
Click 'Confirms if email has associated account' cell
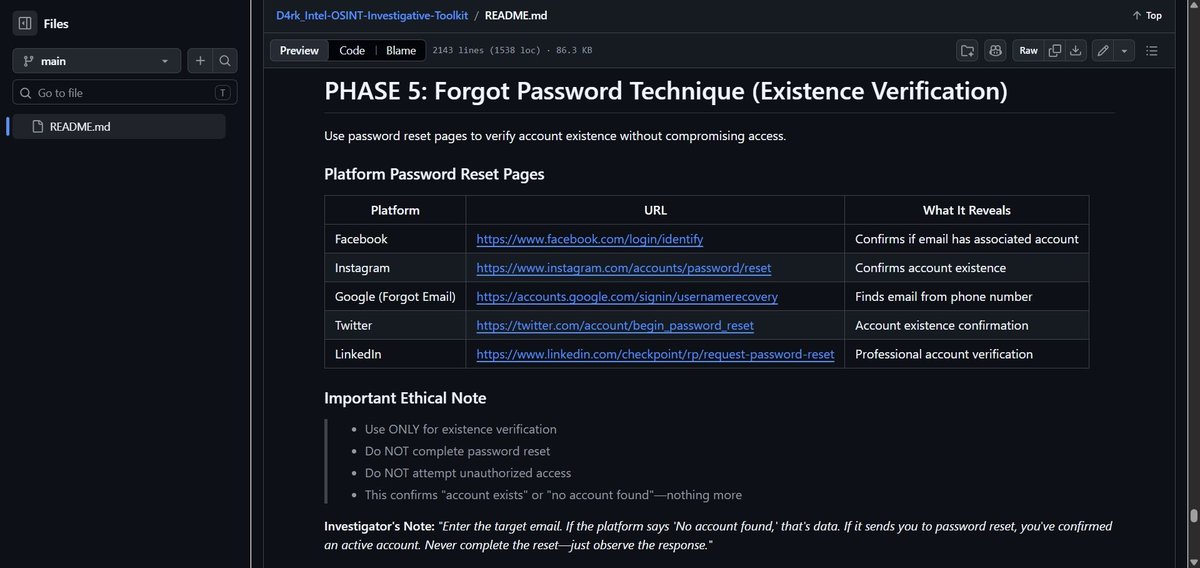coord(967,239)
